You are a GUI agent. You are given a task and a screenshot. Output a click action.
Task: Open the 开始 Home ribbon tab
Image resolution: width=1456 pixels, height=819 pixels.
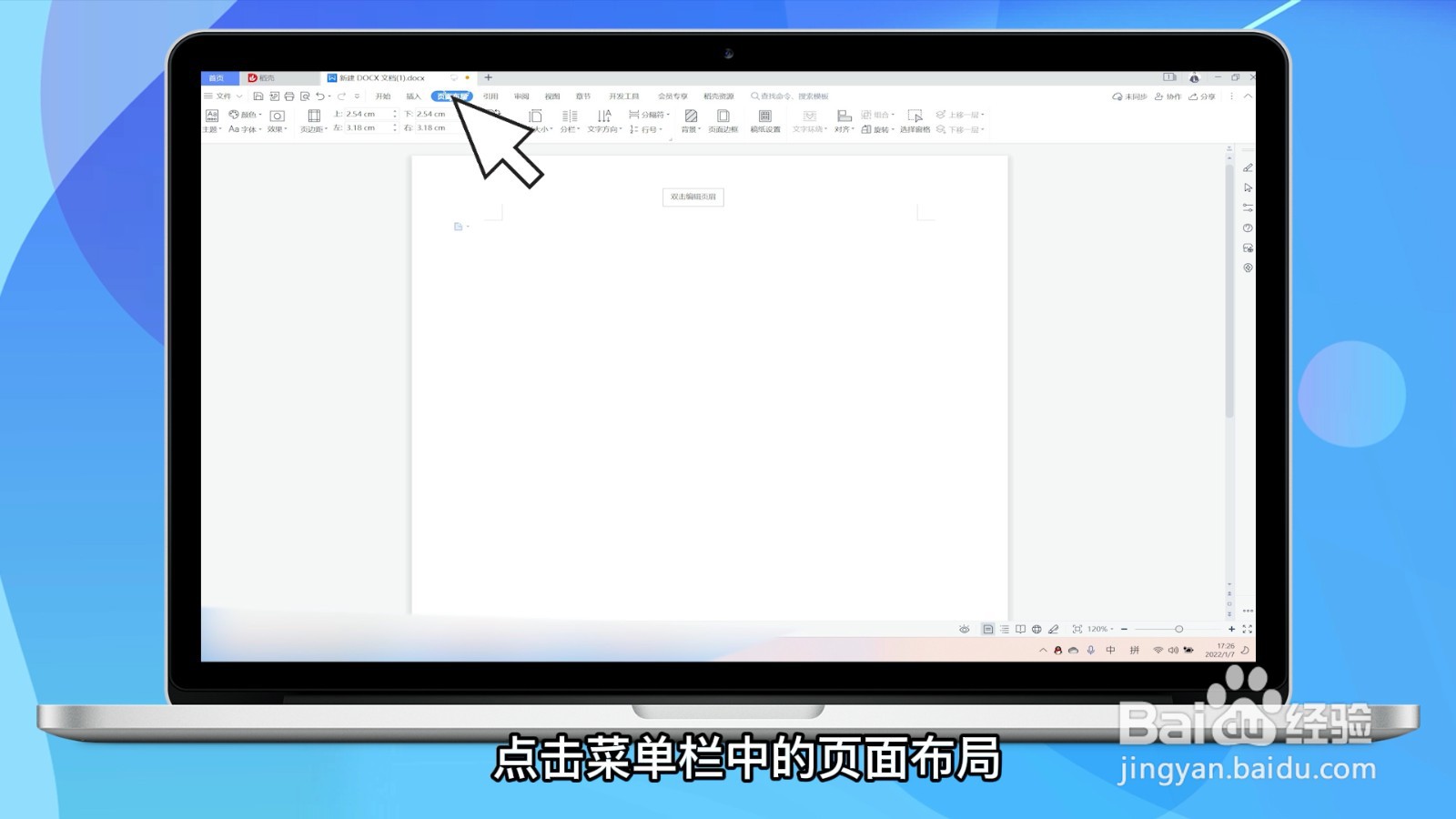(x=383, y=96)
